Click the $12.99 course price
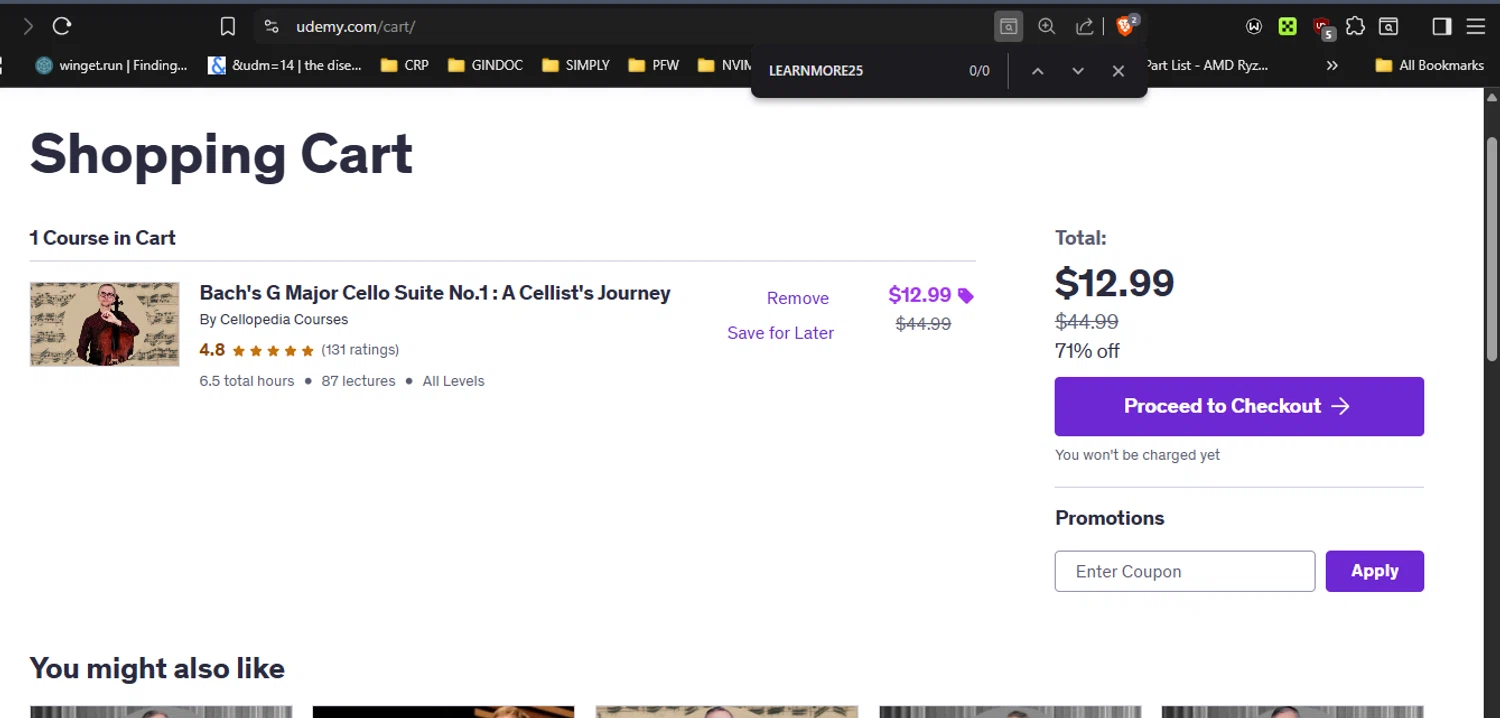This screenshot has height=718, width=1500. pyautogui.click(x=920, y=295)
